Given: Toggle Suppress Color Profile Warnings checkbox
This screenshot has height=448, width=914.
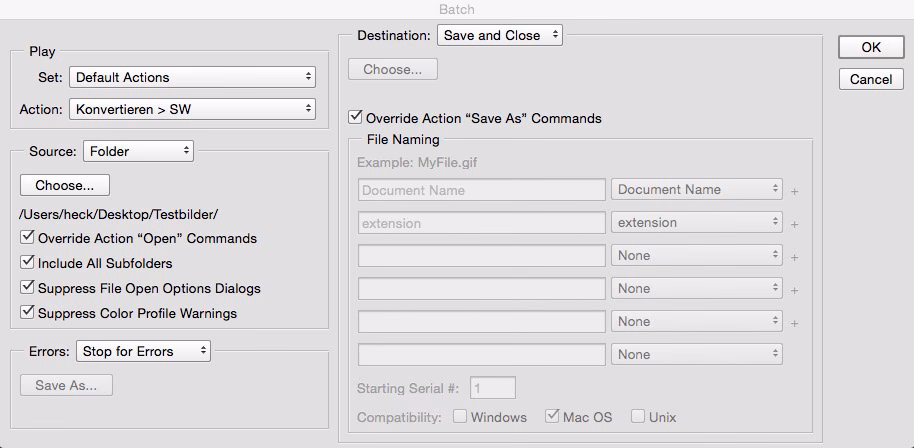Looking at the screenshot, I should point(27,314).
